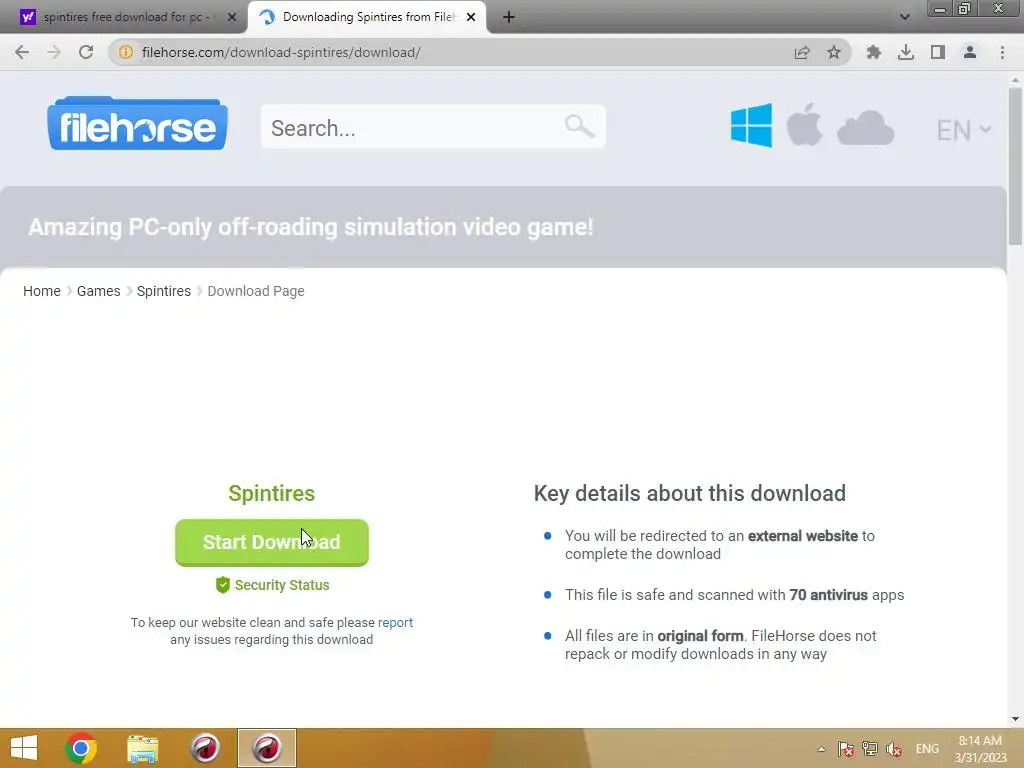Open the Chrome profile icon
This screenshot has height=768, width=1024.
tap(970, 52)
